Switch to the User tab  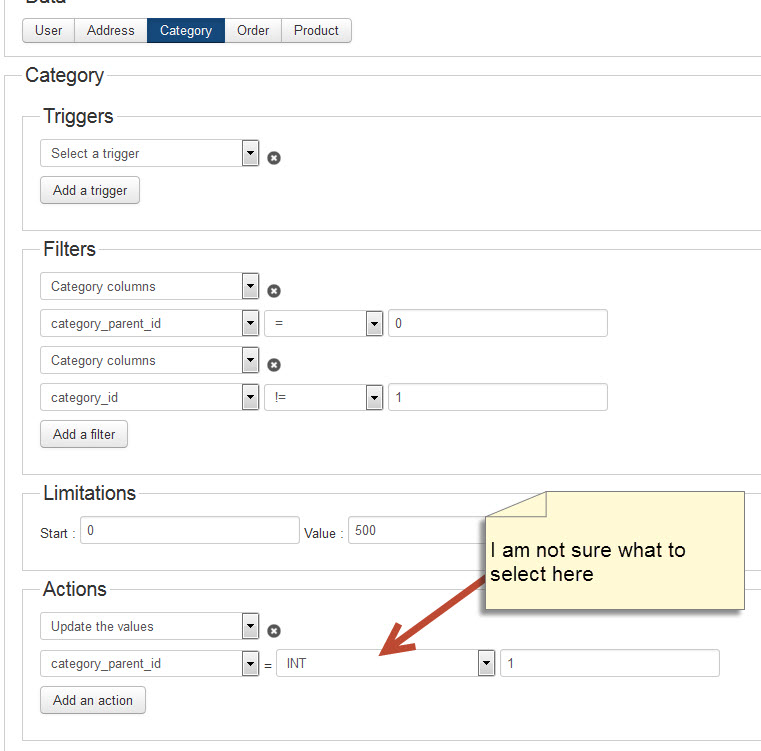48,31
